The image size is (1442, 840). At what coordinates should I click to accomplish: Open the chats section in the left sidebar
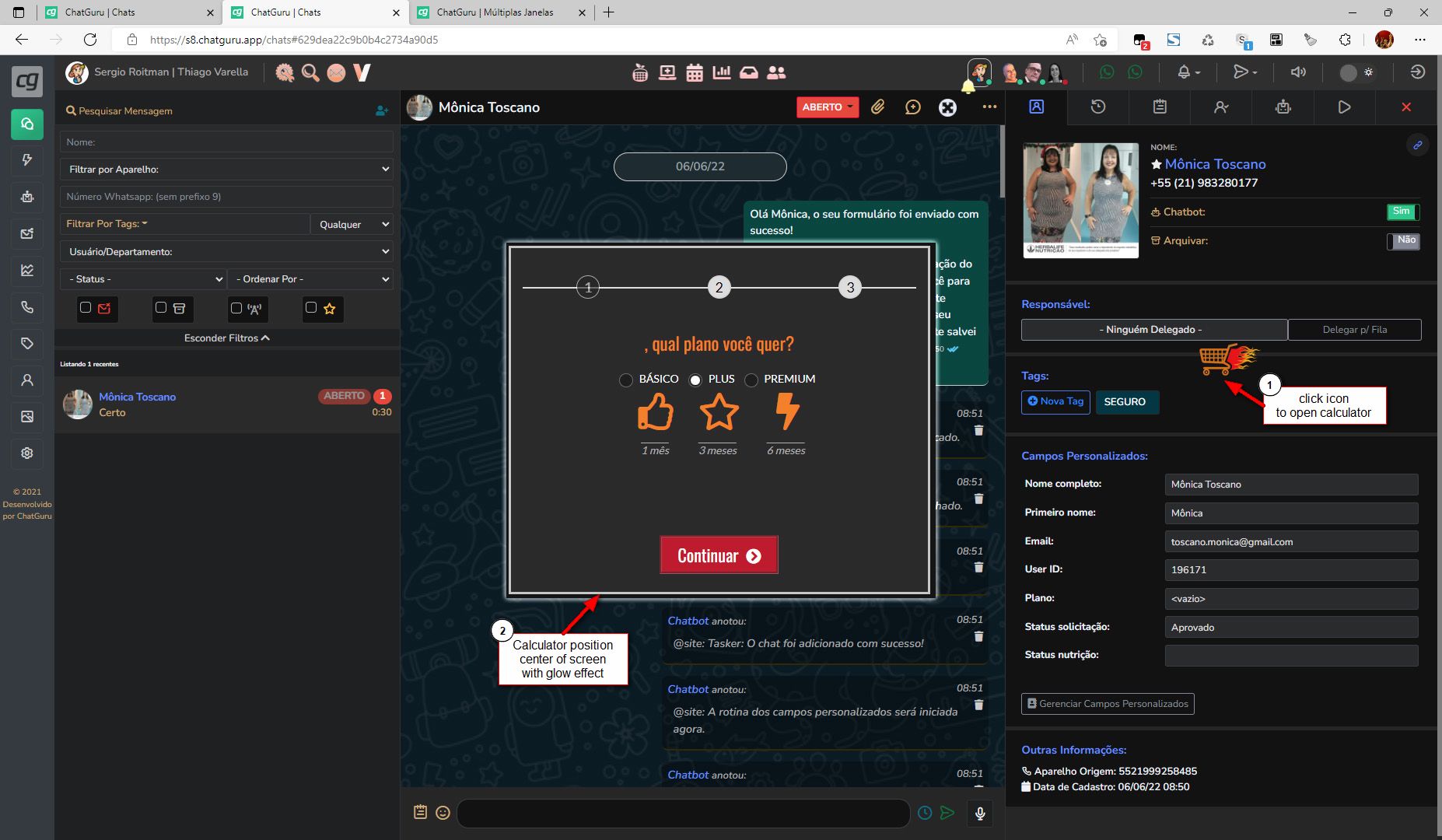click(27, 124)
